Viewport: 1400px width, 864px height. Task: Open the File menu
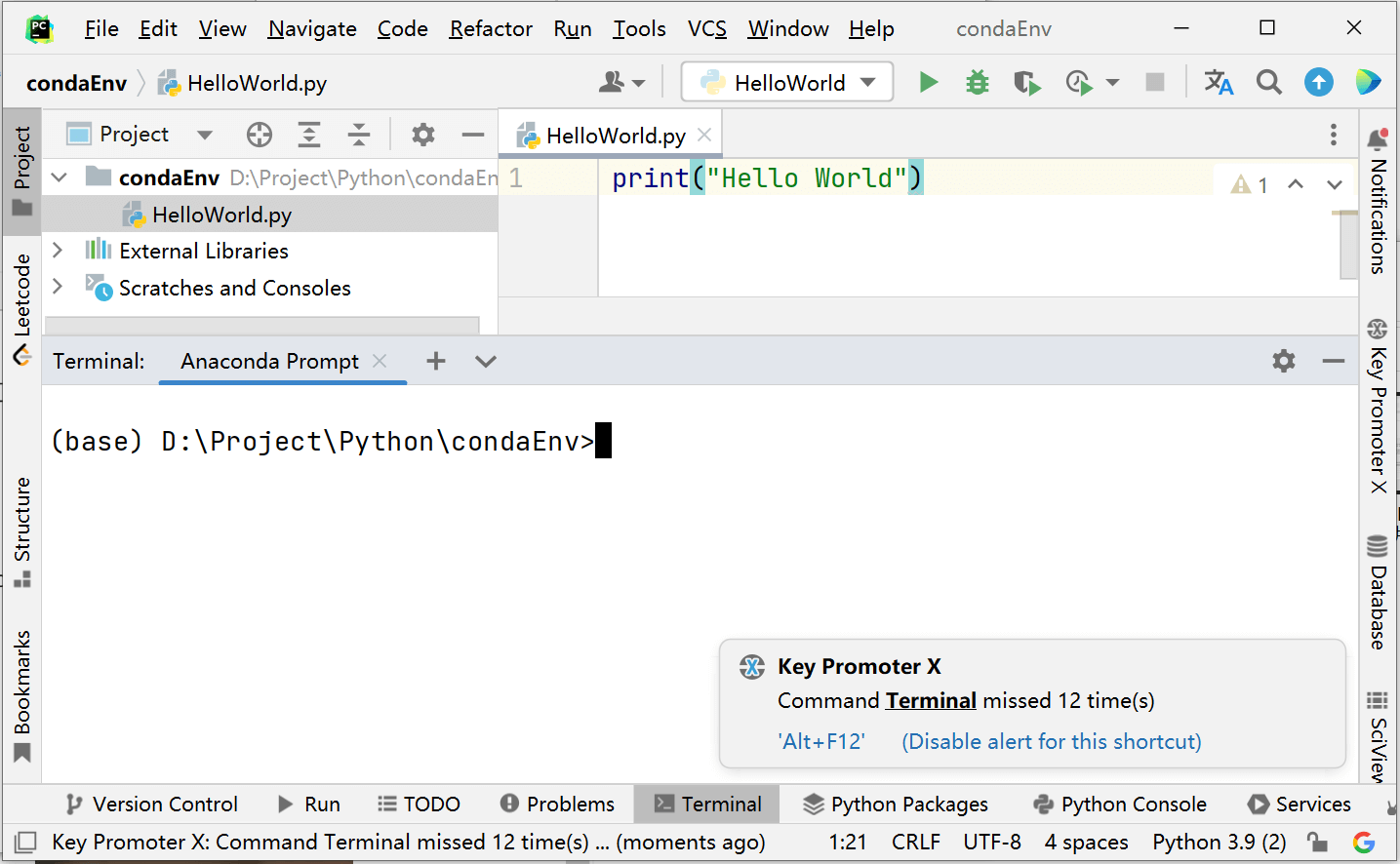101,29
